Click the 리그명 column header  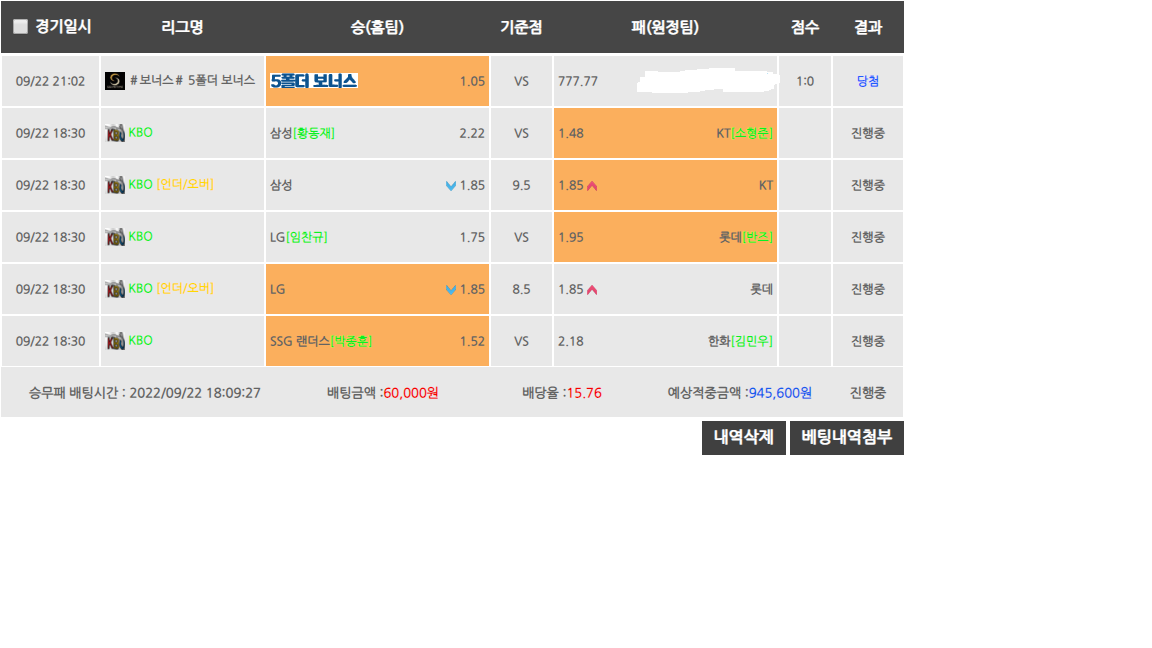pyautogui.click(x=182, y=27)
